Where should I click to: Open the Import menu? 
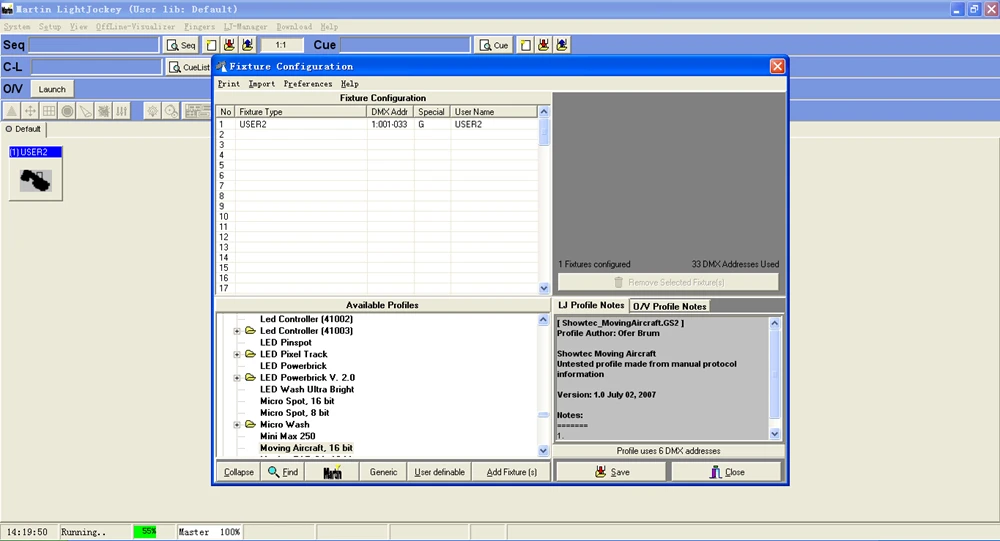coord(261,84)
